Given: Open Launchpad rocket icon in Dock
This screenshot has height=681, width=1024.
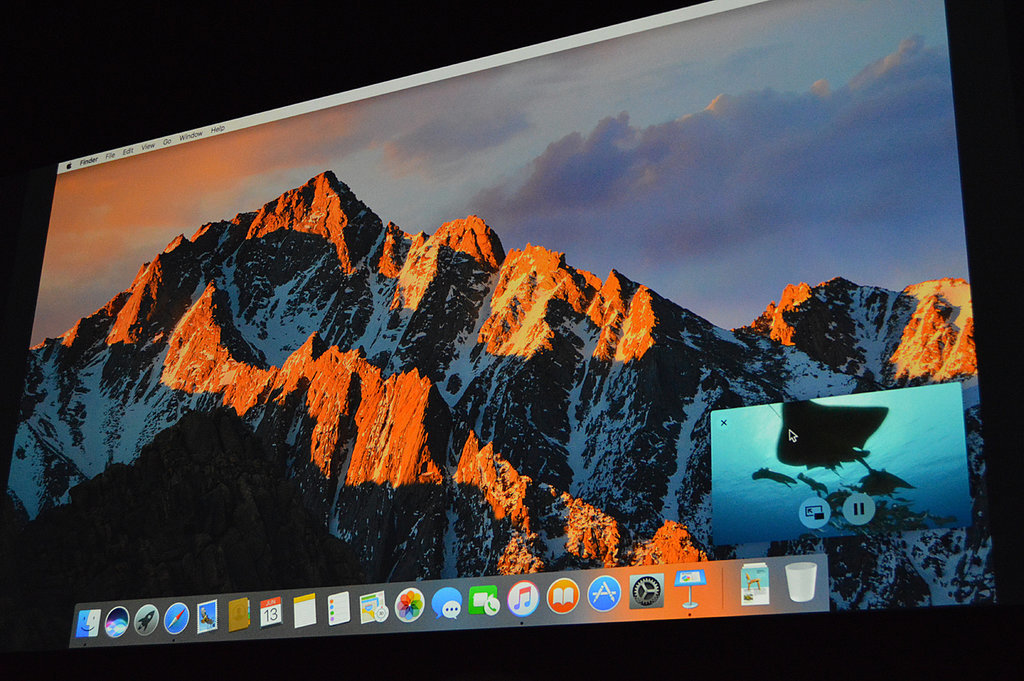Looking at the screenshot, I should tap(146, 620).
